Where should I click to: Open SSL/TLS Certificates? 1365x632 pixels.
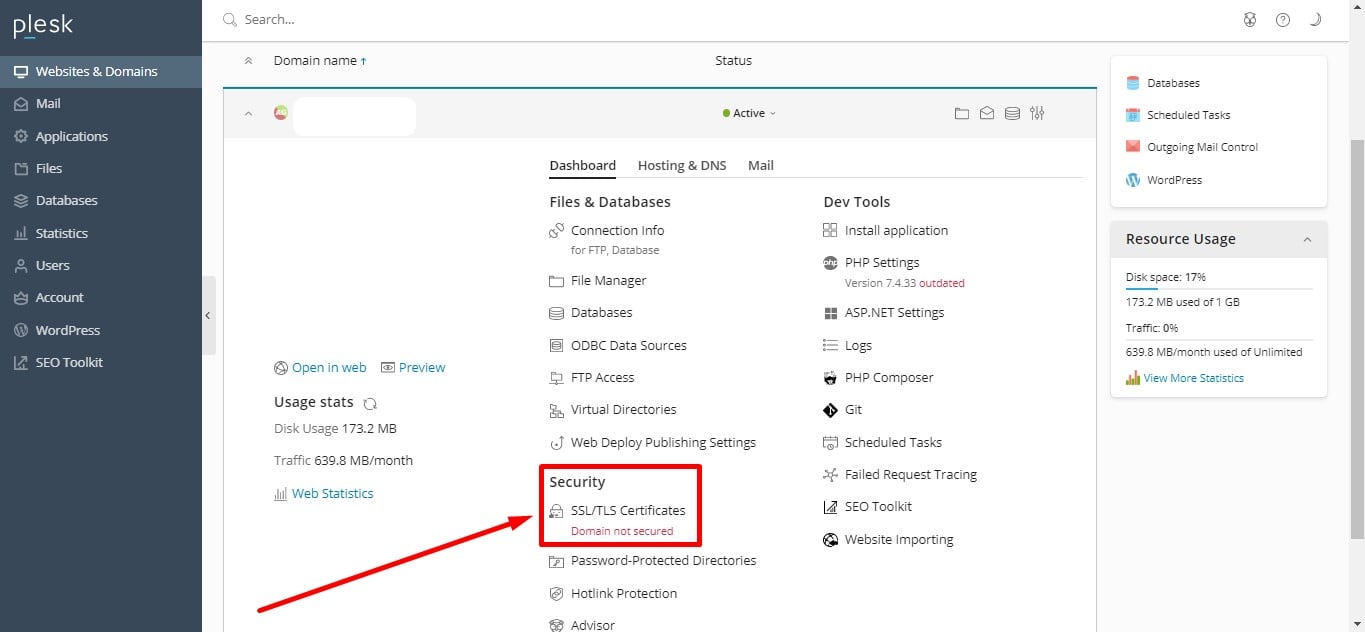click(x=628, y=510)
